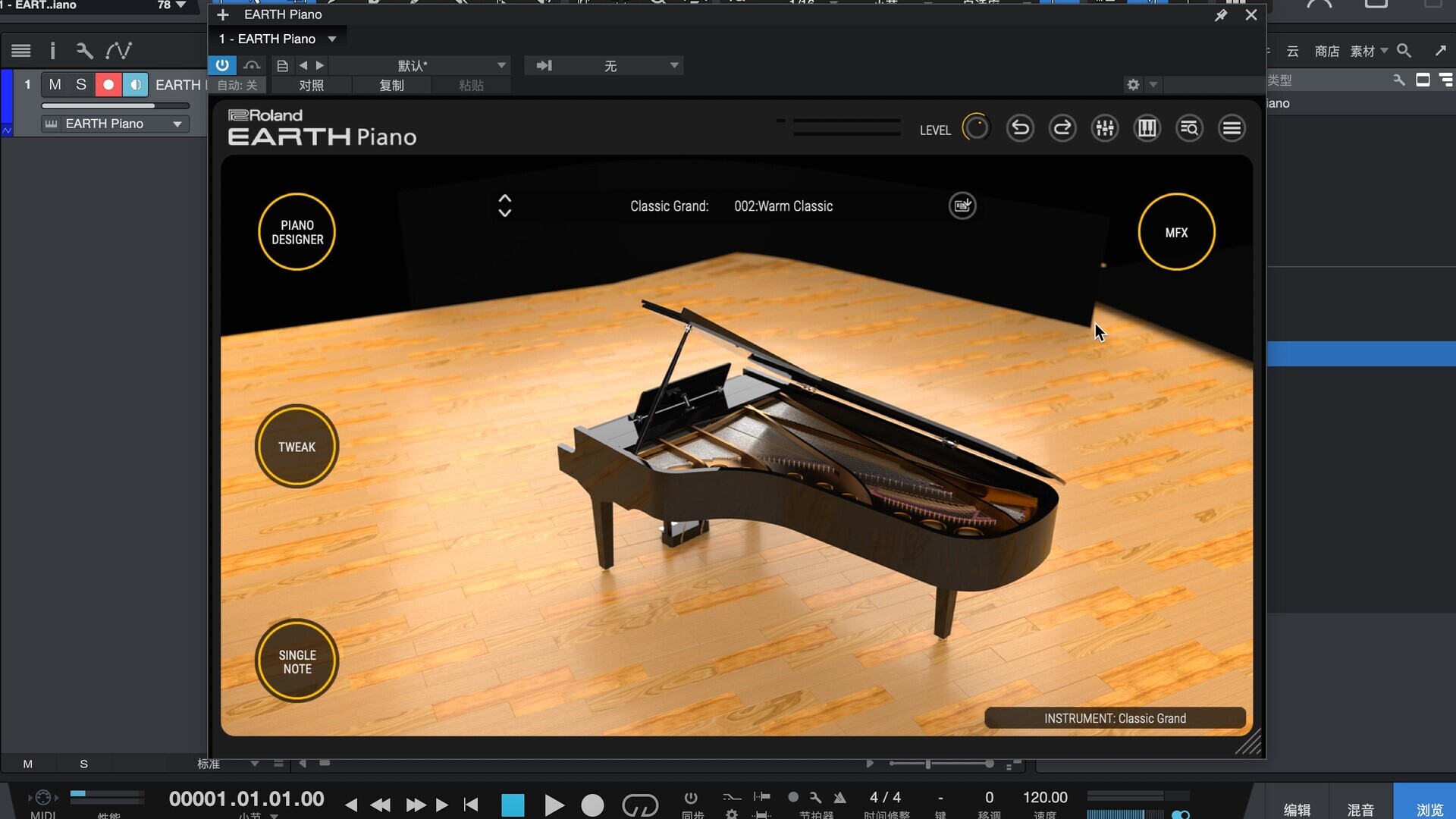
Task: Open the SINGLE NOTE editor
Action: pos(297,661)
